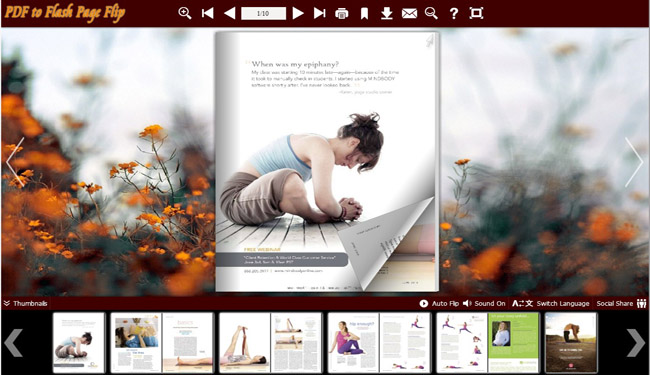Screen dimensions: 650x375
Task: Select the first thumbnail with the kneeling yoga pose
Action: coord(79,343)
